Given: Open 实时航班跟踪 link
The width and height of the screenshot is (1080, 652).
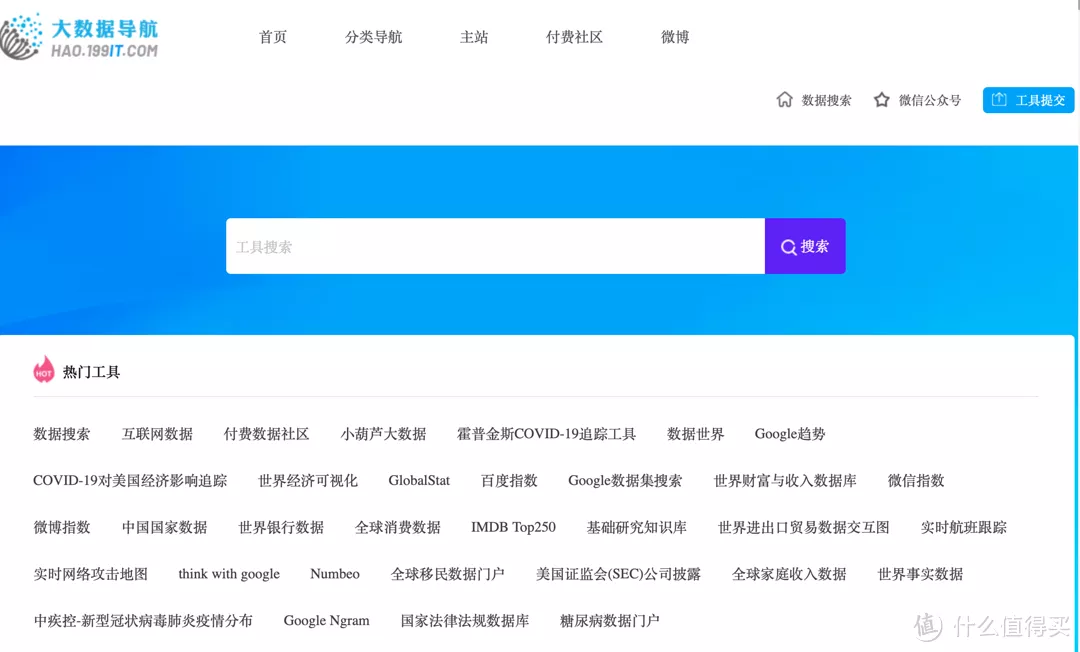Looking at the screenshot, I should point(964,527).
